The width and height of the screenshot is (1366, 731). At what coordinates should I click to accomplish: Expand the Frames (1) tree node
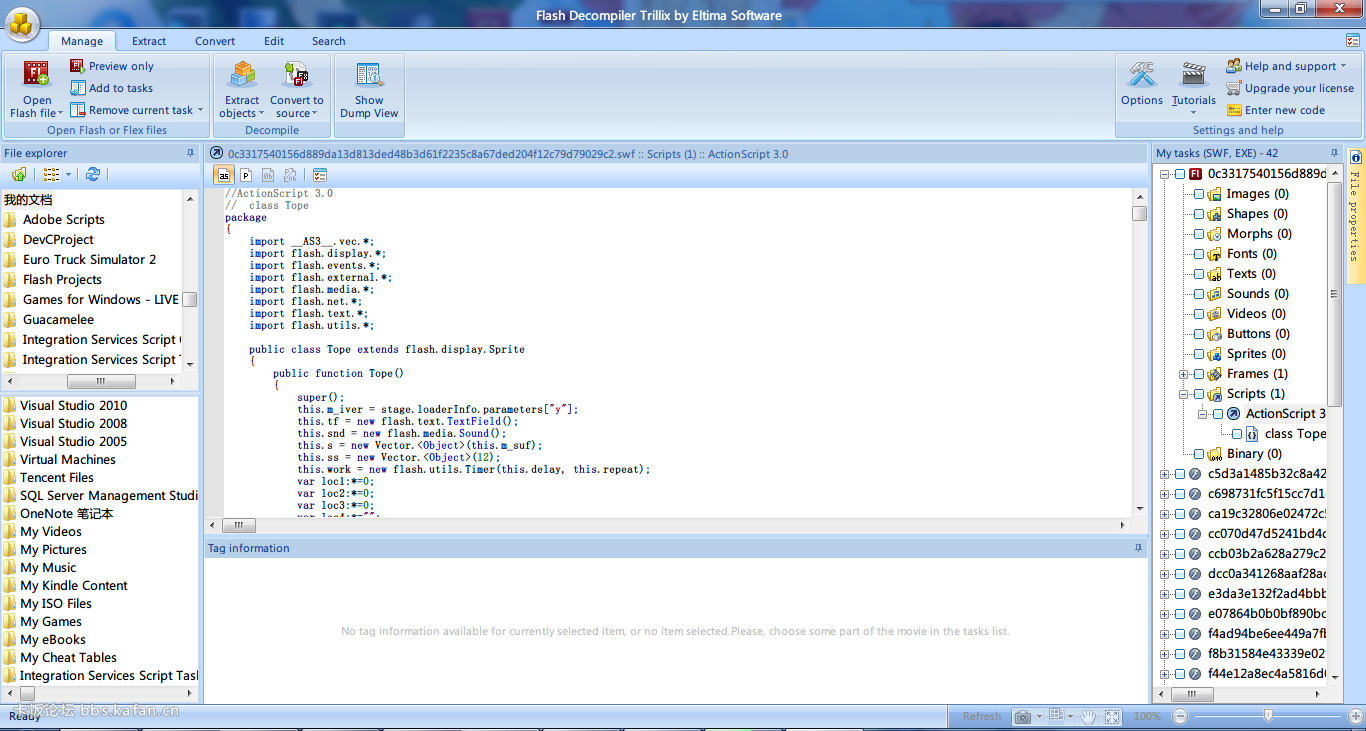[x=1184, y=374]
